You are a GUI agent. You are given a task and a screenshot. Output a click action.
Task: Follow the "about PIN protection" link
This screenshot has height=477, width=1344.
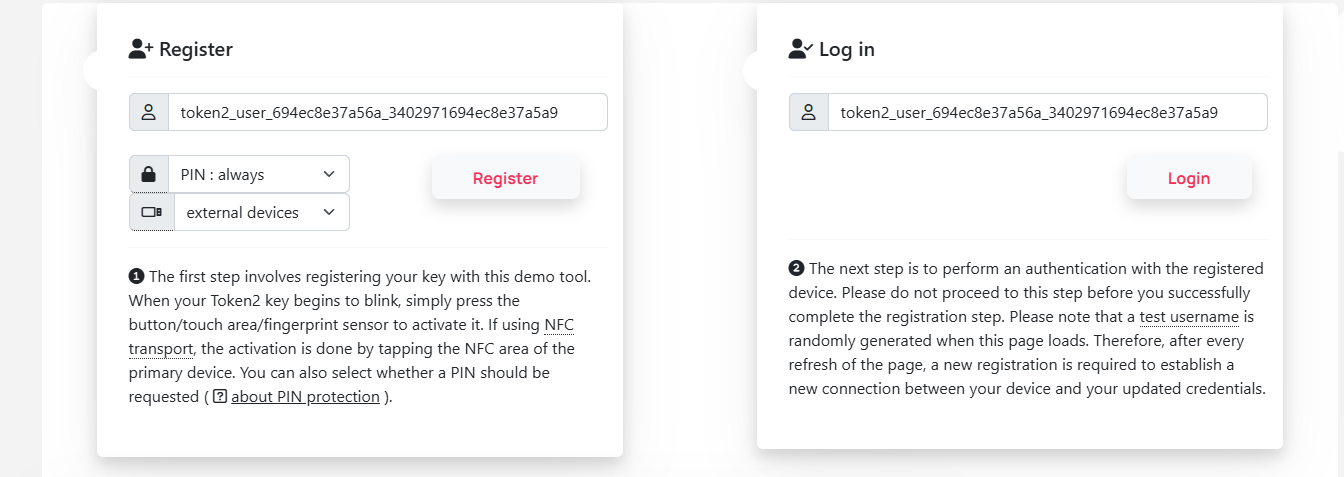click(x=305, y=397)
